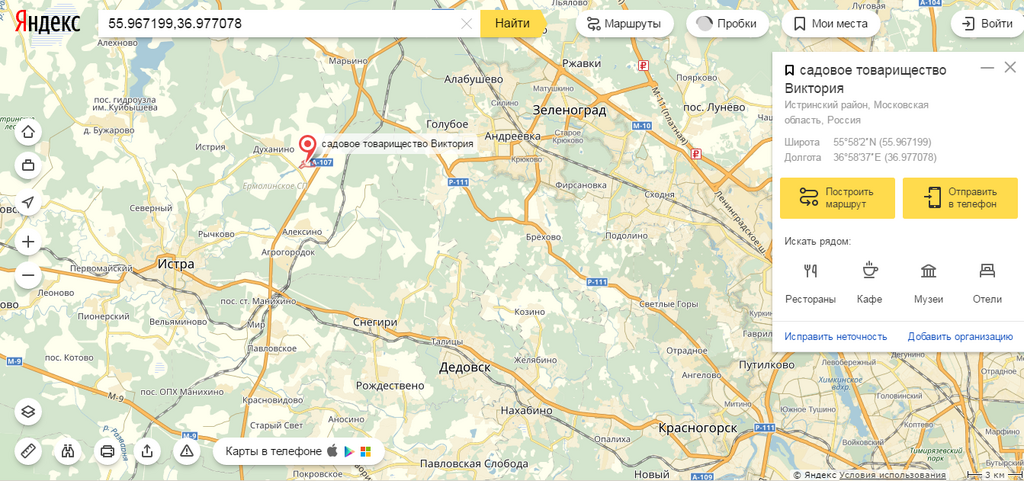This screenshot has width=1024, height=481.
Task: Toggle the Пробки traffic layer
Action: point(727,24)
